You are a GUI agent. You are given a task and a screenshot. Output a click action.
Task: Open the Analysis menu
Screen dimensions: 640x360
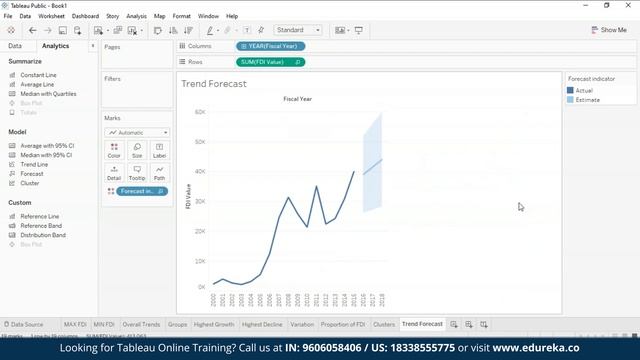coord(136,16)
